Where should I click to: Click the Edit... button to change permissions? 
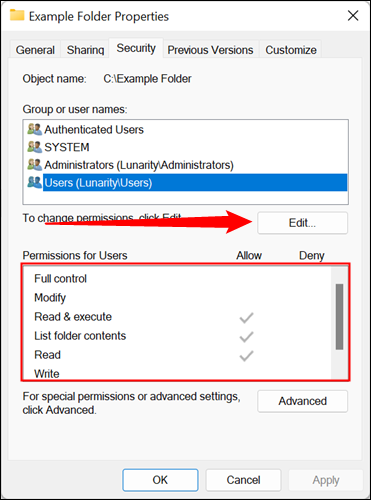[x=302, y=223]
